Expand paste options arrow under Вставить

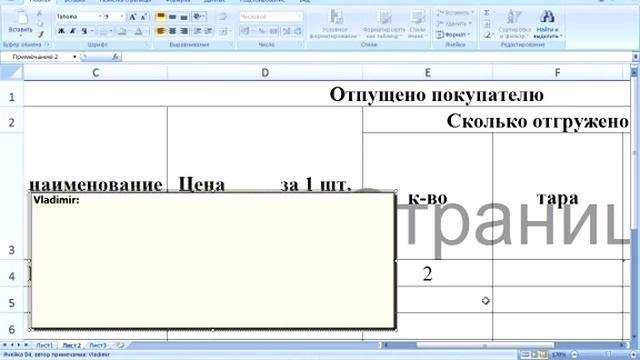20,35
